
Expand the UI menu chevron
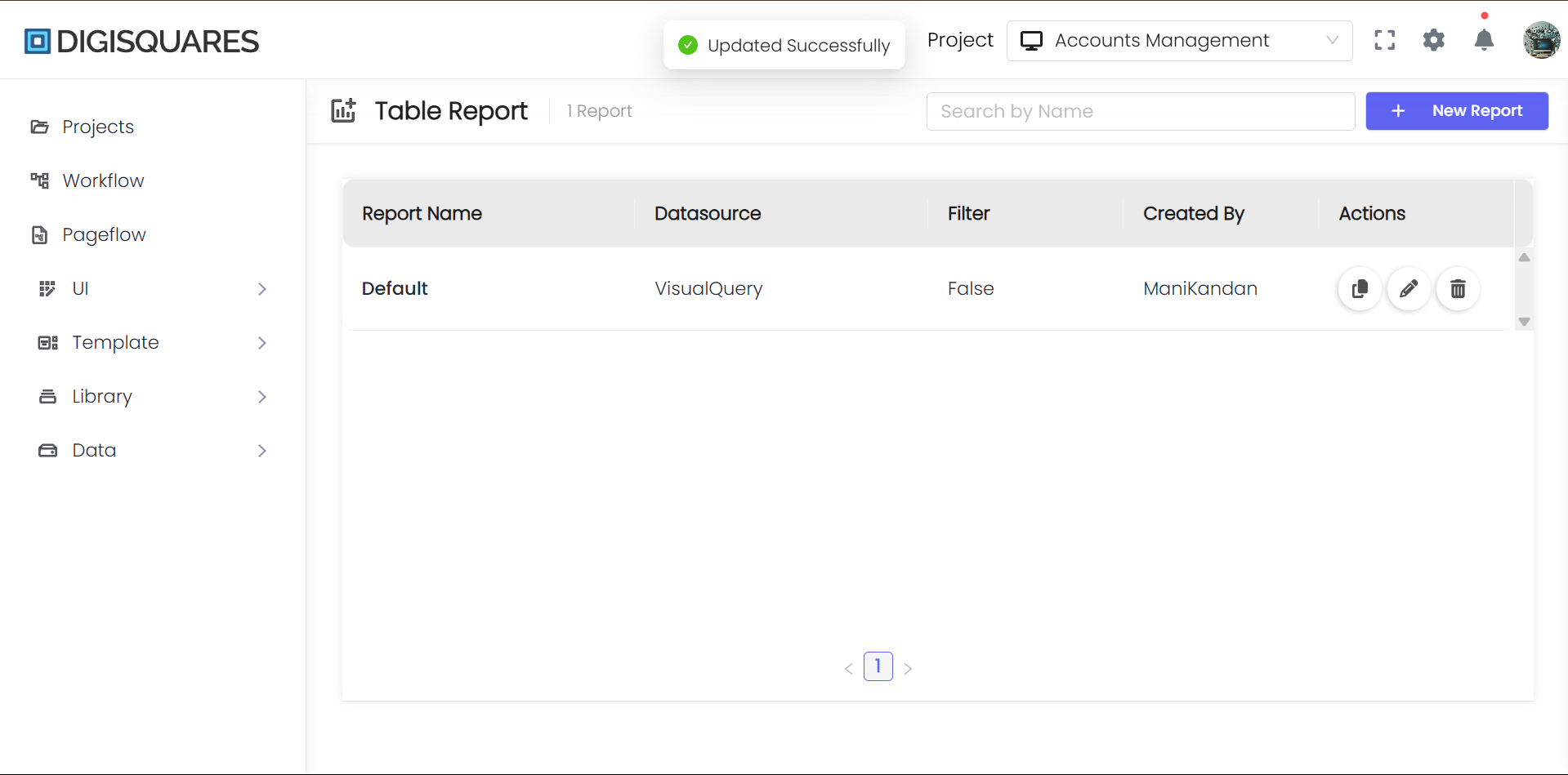point(262,288)
